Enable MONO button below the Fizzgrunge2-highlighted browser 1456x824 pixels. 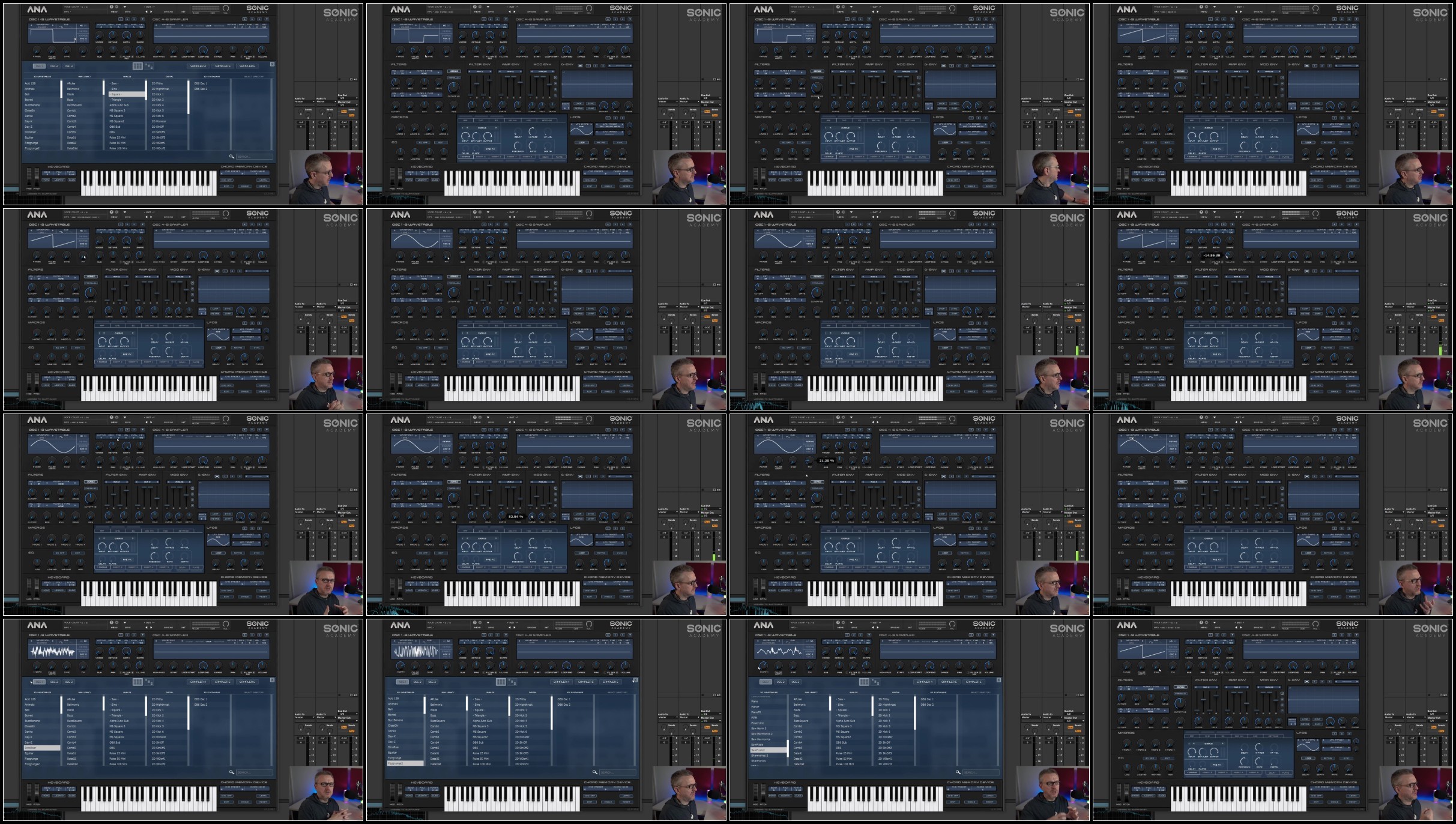(409, 795)
